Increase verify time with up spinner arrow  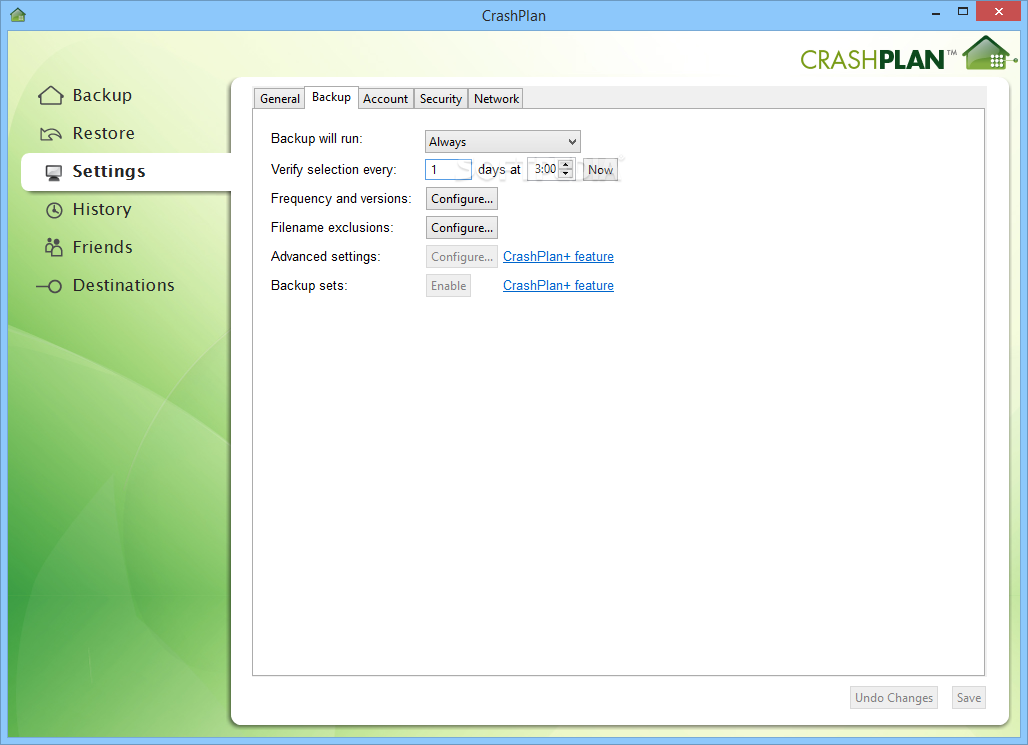(566, 164)
